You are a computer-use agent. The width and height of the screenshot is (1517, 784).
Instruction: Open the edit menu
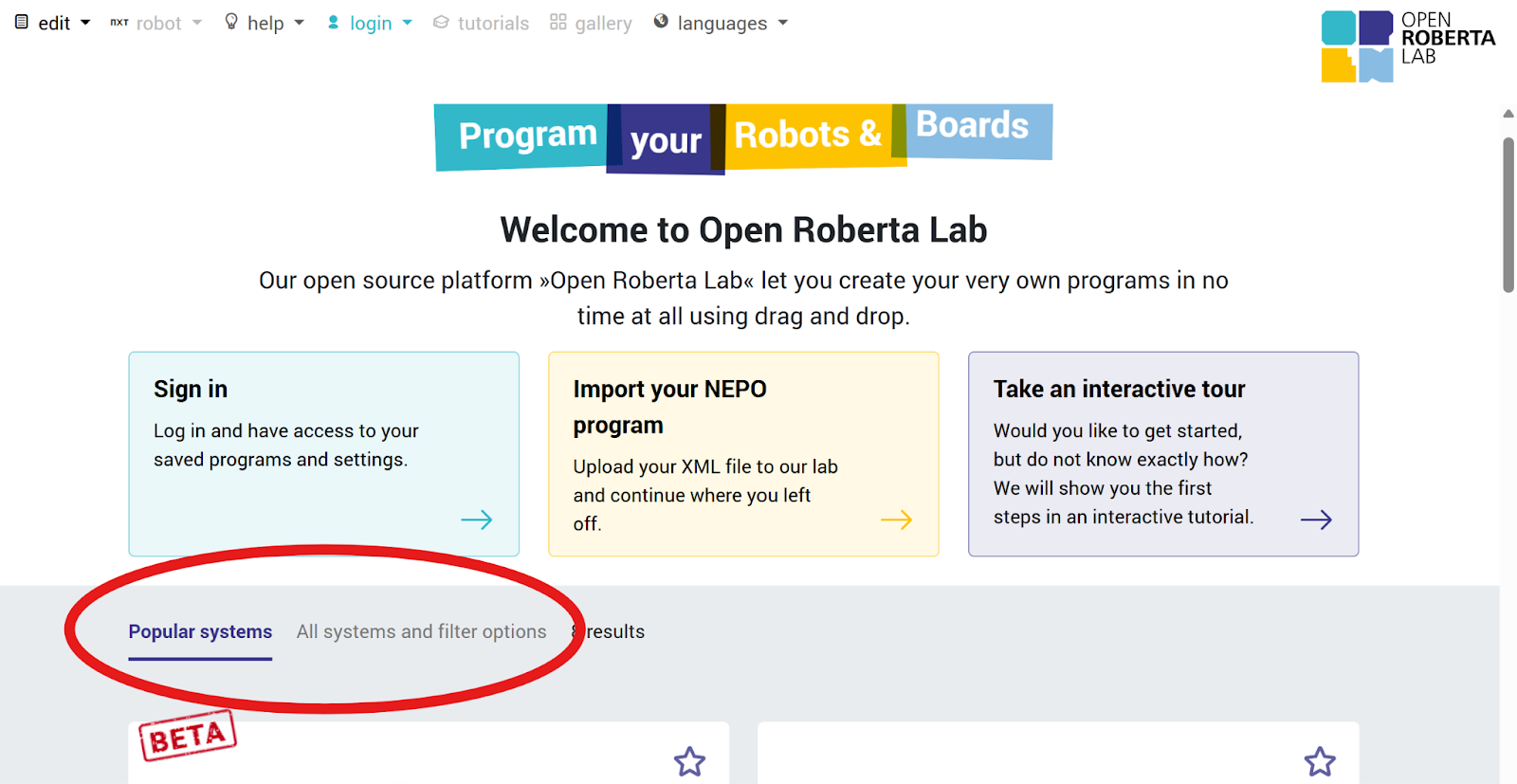tap(52, 23)
